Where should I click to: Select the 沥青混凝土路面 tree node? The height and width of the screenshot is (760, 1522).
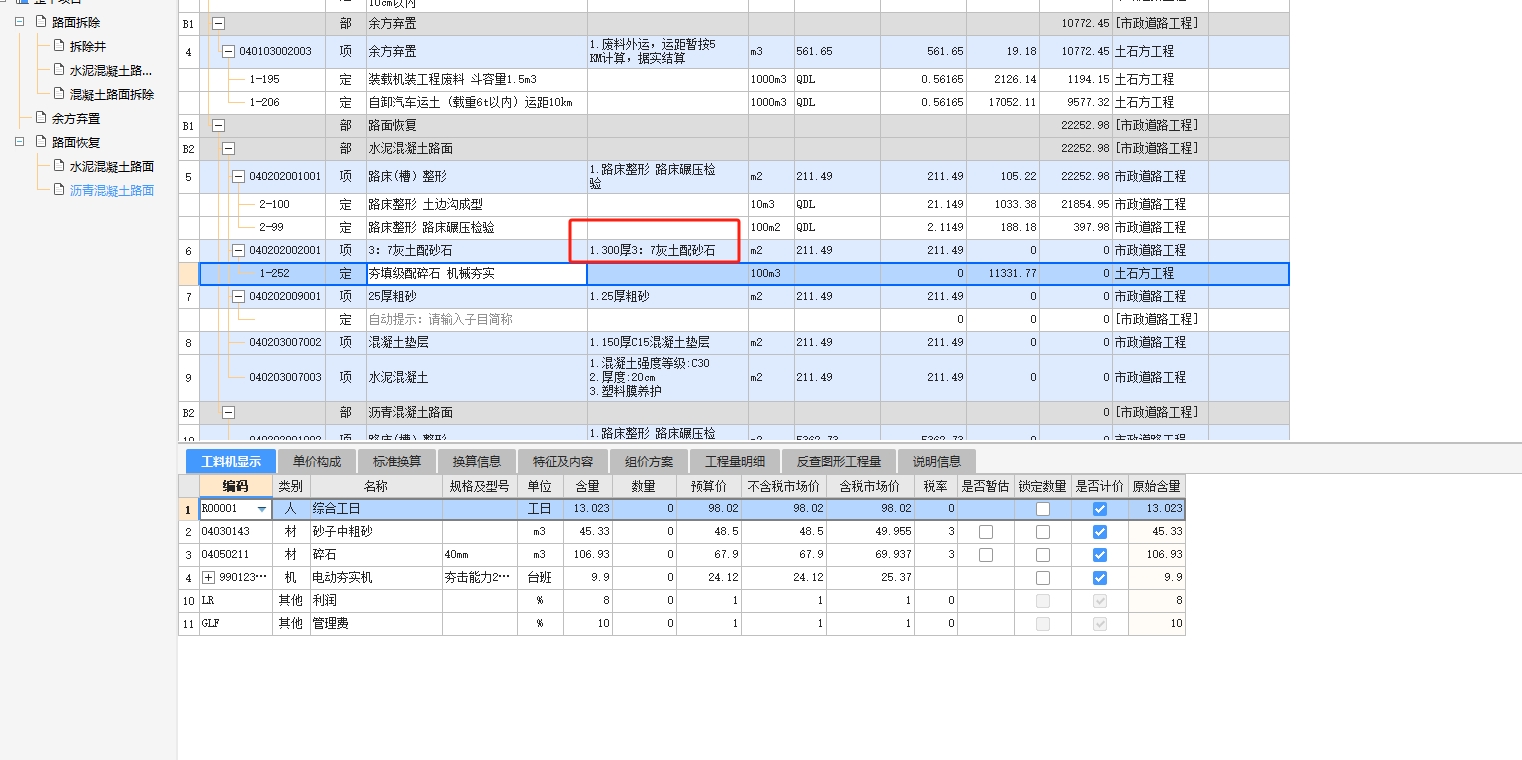point(112,190)
